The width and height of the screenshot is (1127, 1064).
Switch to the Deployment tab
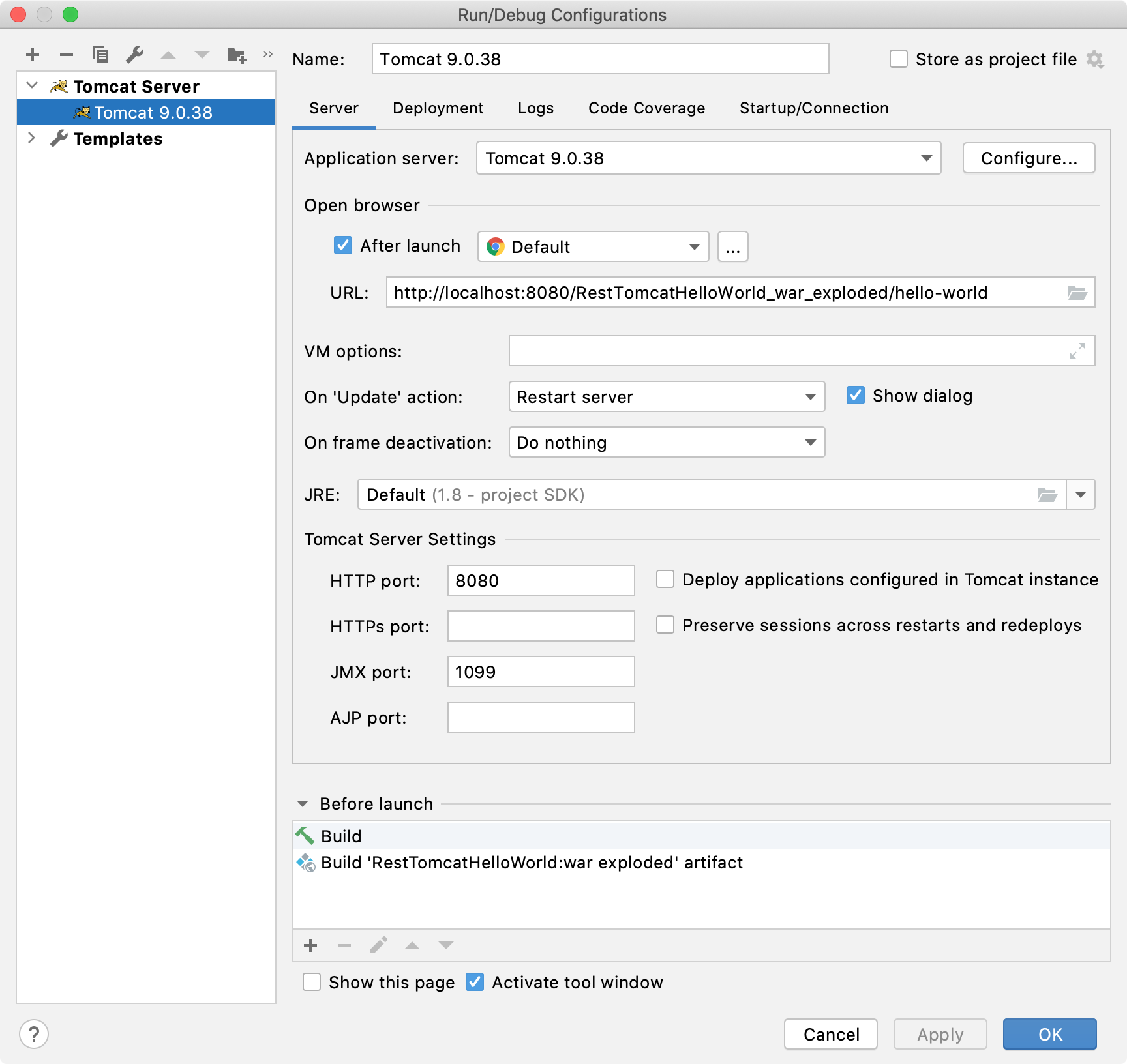tap(438, 108)
